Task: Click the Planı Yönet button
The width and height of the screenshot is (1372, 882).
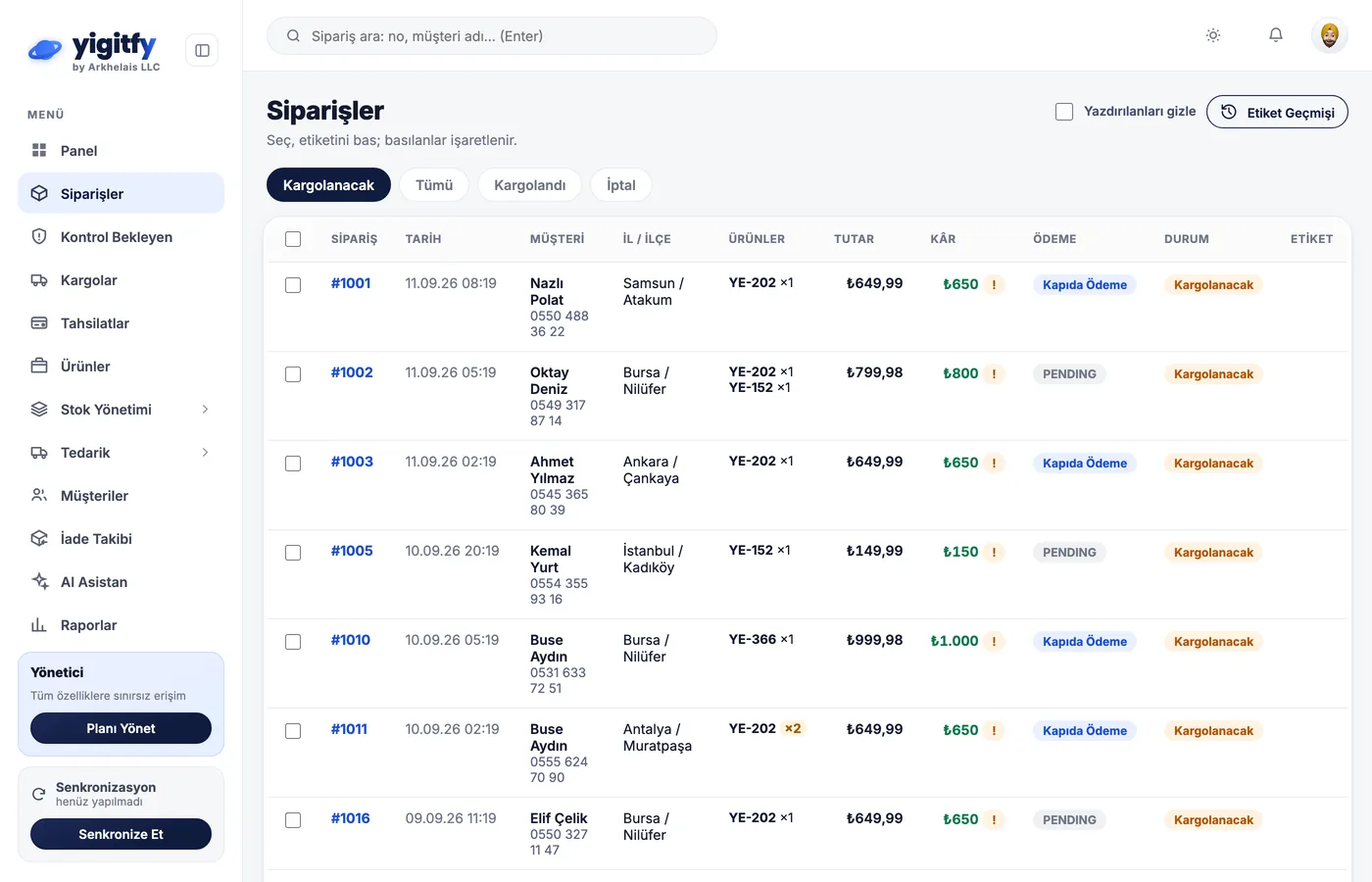Action: pos(121,728)
